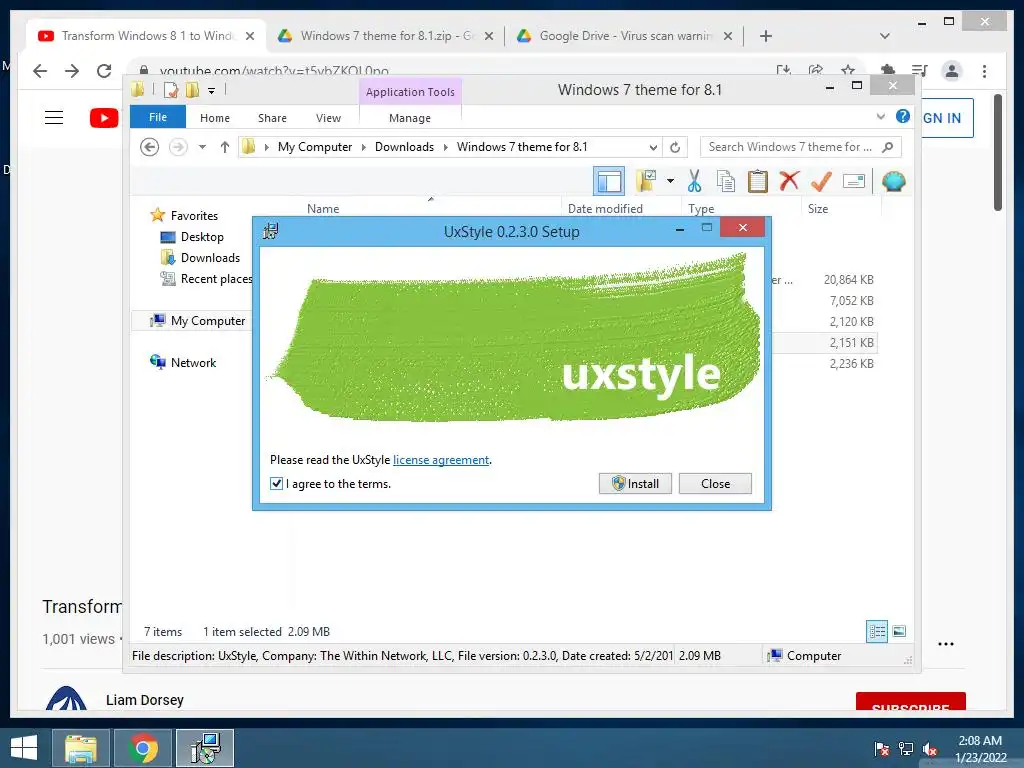
Task: Open the Quick Access Toolbar customize dropdown
Action: [x=212, y=91]
